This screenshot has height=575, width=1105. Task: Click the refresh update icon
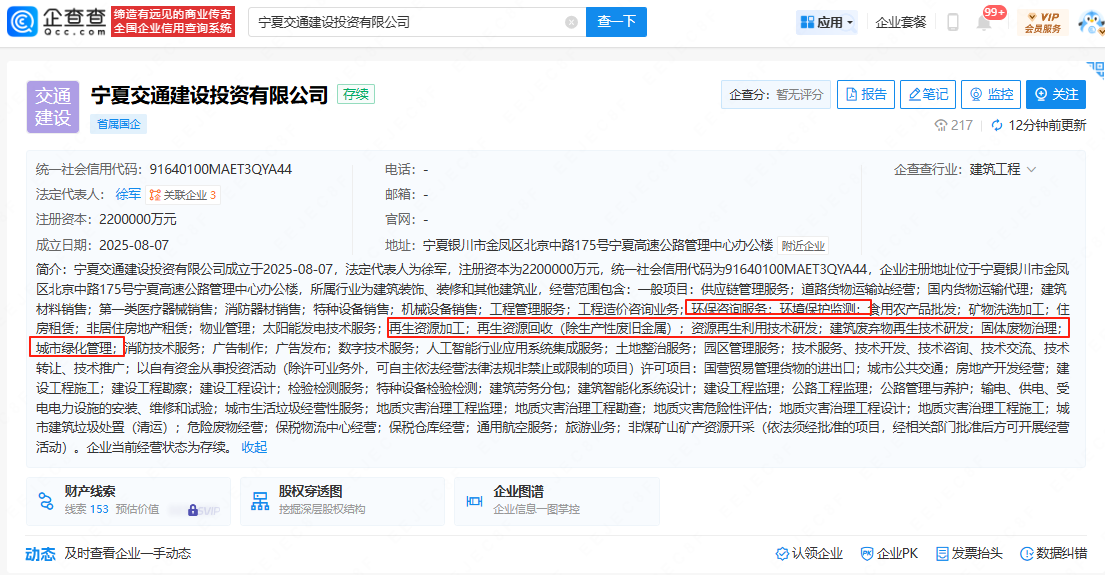pyautogui.click(x=996, y=125)
